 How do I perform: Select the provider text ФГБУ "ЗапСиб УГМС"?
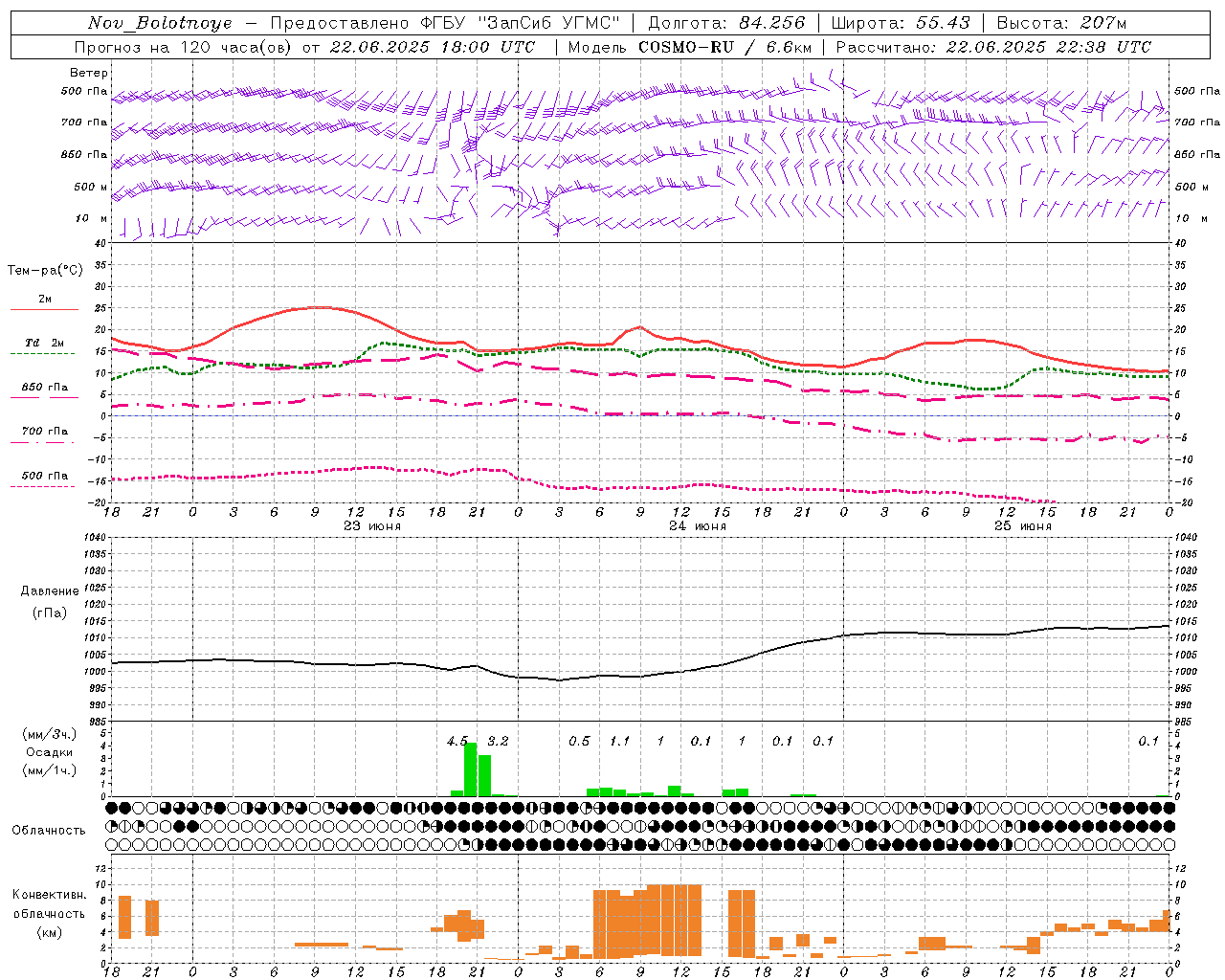click(521, 23)
